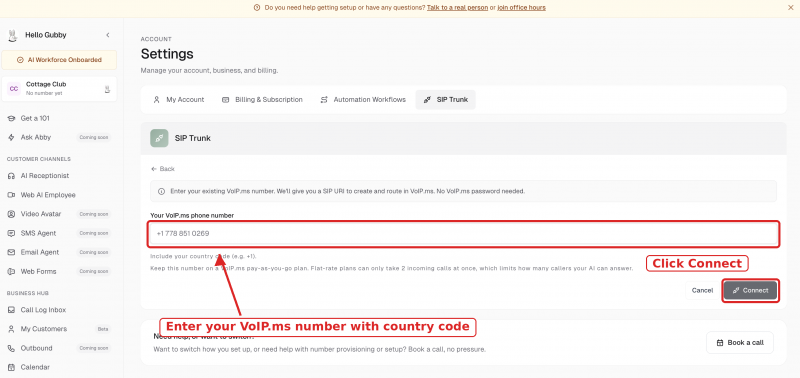Click Coming soon badge beside Ask Abby
This screenshot has width=800, height=378.
pos(94,137)
